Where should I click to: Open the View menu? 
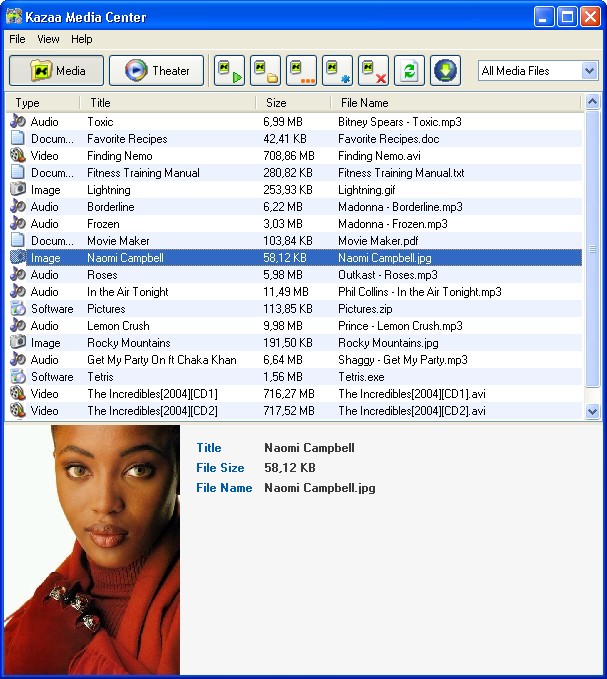pos(48,39)
